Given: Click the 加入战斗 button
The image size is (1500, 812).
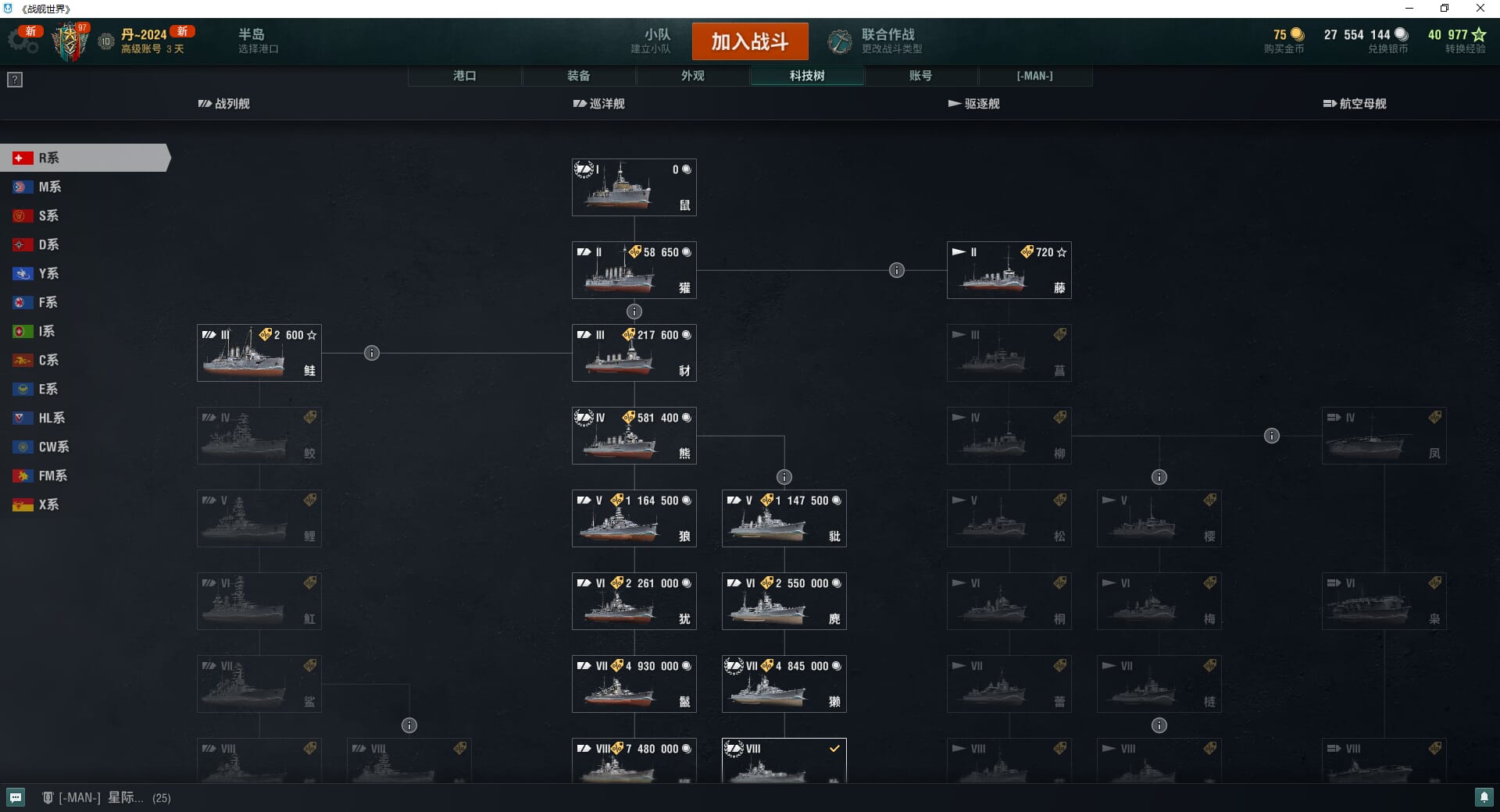Looking at the screenshot, I should pyautogui.click(x=750, y=41).
